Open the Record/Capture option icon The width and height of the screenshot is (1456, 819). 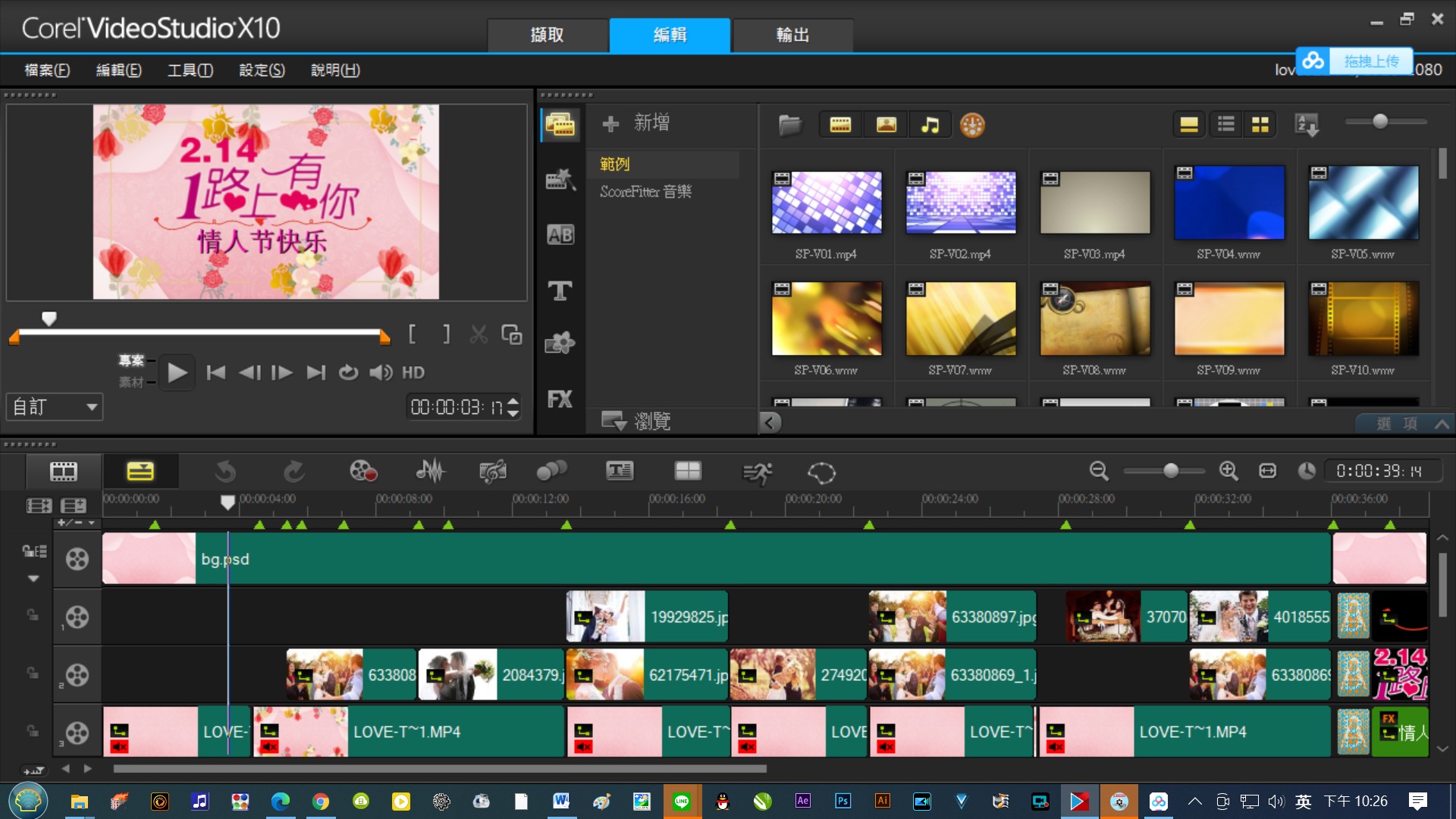click(363, 472)
